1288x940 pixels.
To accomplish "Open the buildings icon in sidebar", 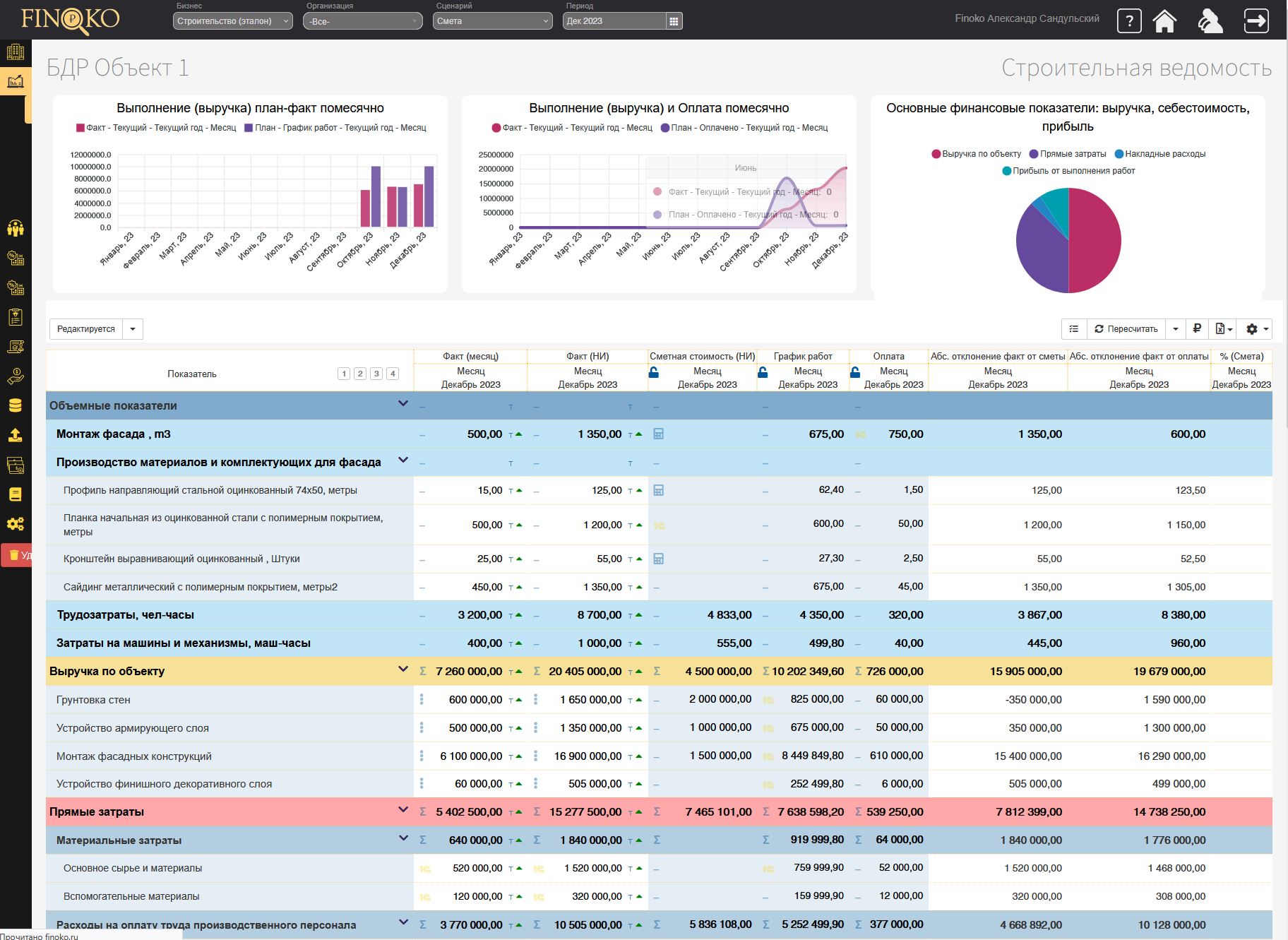I will tap(15, 52).
